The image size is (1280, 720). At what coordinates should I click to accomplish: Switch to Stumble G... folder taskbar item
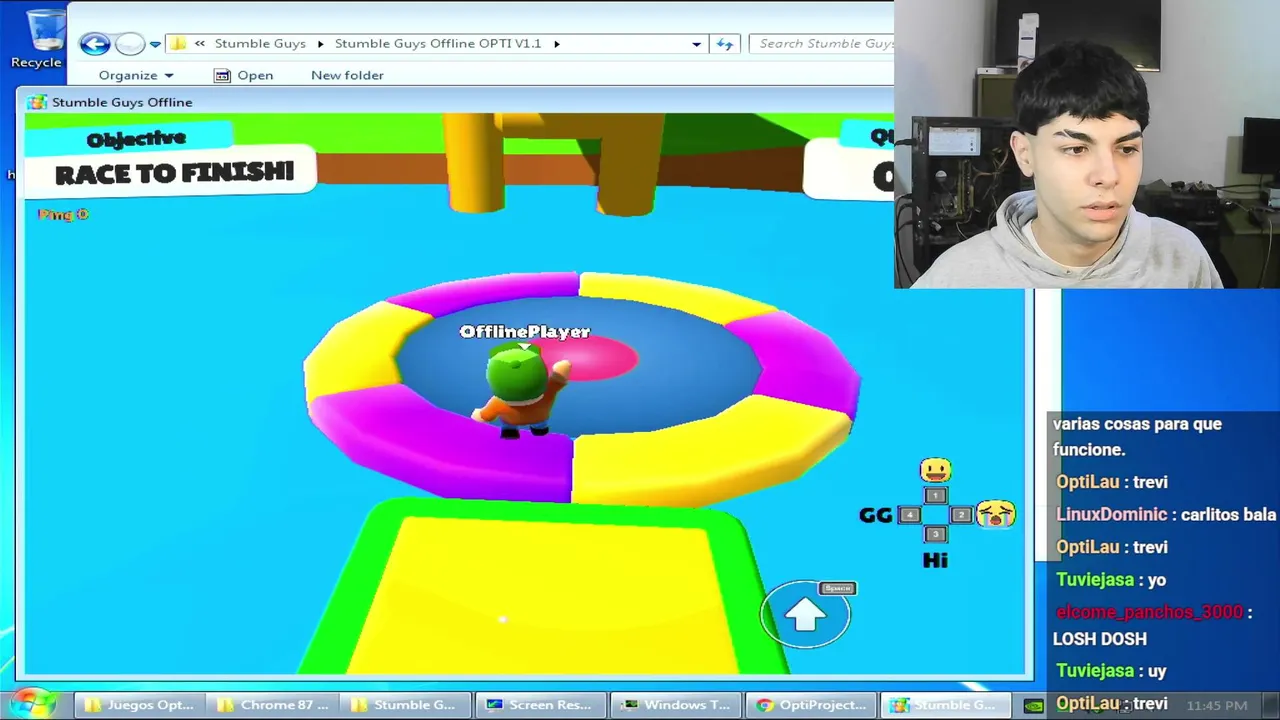(406, 705)
